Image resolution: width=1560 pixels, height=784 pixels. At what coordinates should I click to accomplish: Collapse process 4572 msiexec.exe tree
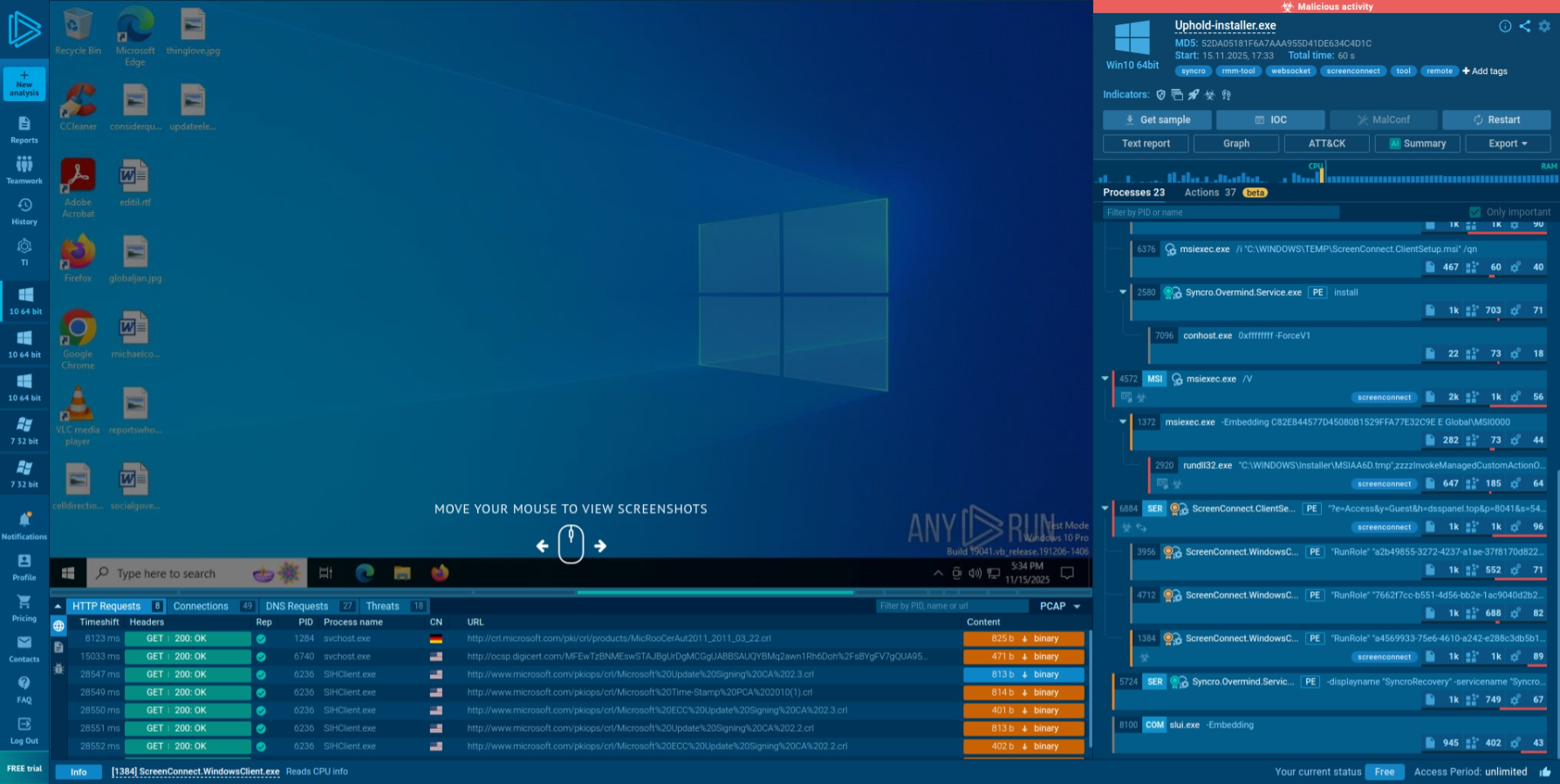point(1105,378)
